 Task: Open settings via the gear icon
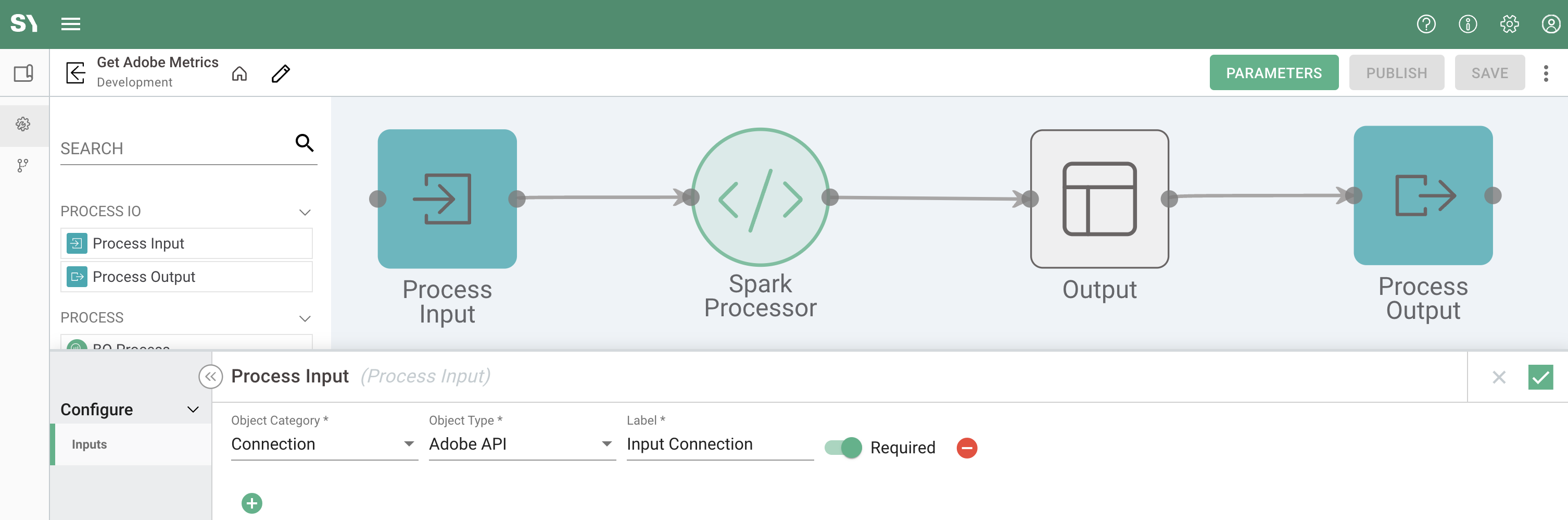1510,24
